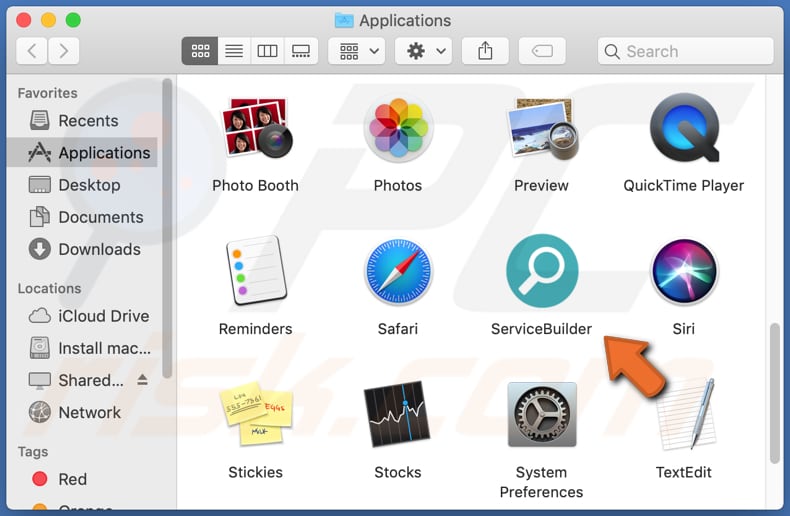Go forward with the right chevron button
Screen dimensions: 790x516
pyautogui.click(x=63, y=51)
